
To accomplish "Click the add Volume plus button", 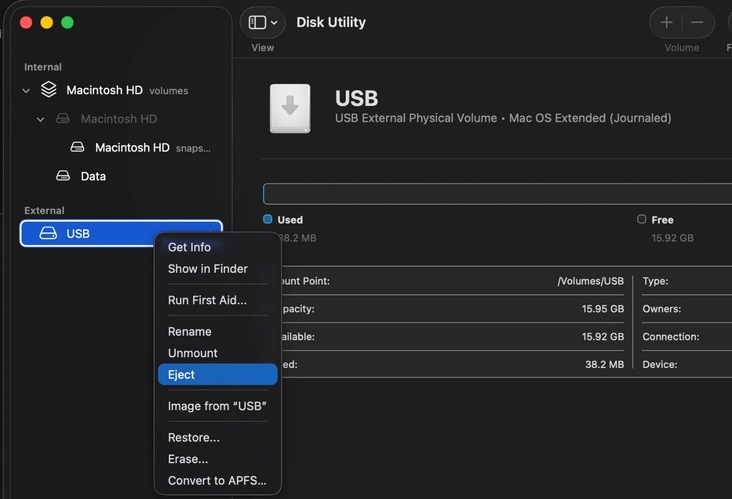I will (x=666, y=22).
